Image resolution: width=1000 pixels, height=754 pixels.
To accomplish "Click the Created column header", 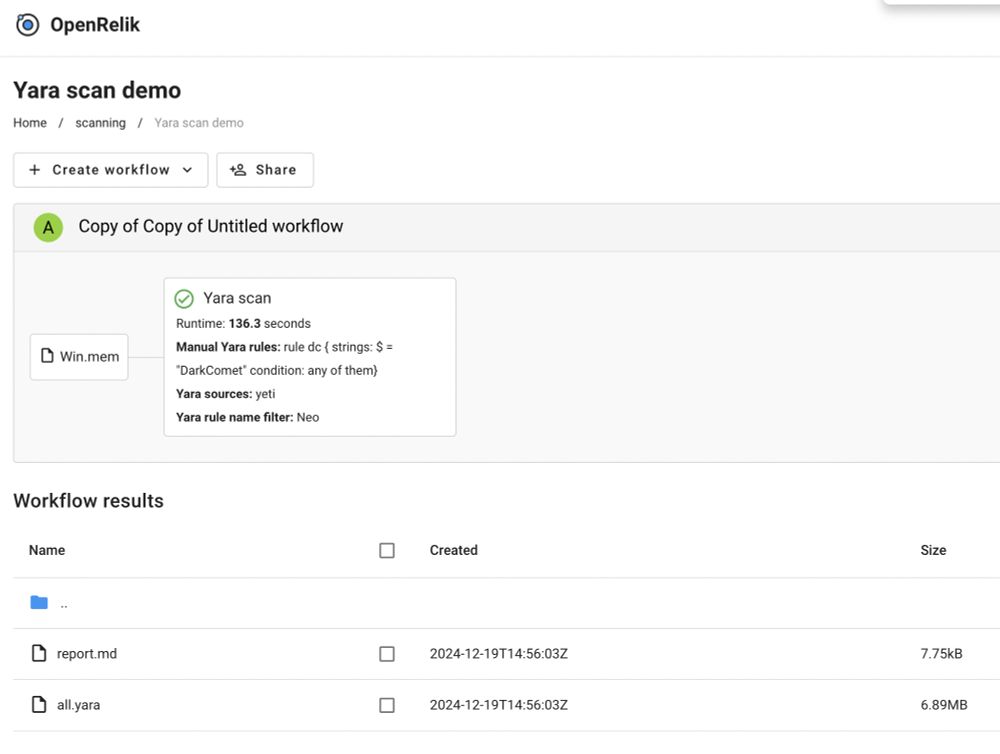I will (453, 550).
